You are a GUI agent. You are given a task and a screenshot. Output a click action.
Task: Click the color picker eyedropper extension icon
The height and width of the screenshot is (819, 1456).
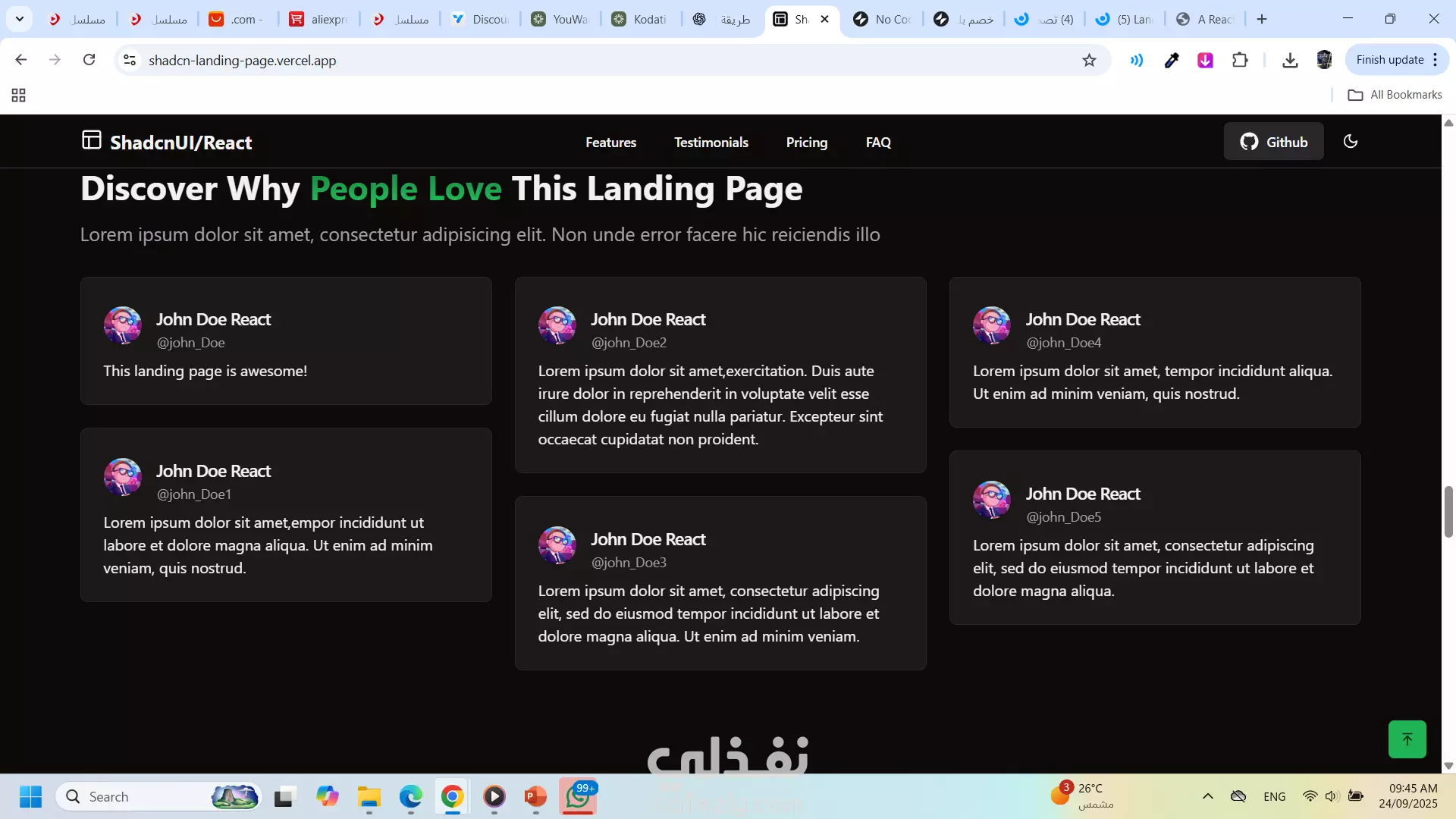(1171, 61)
